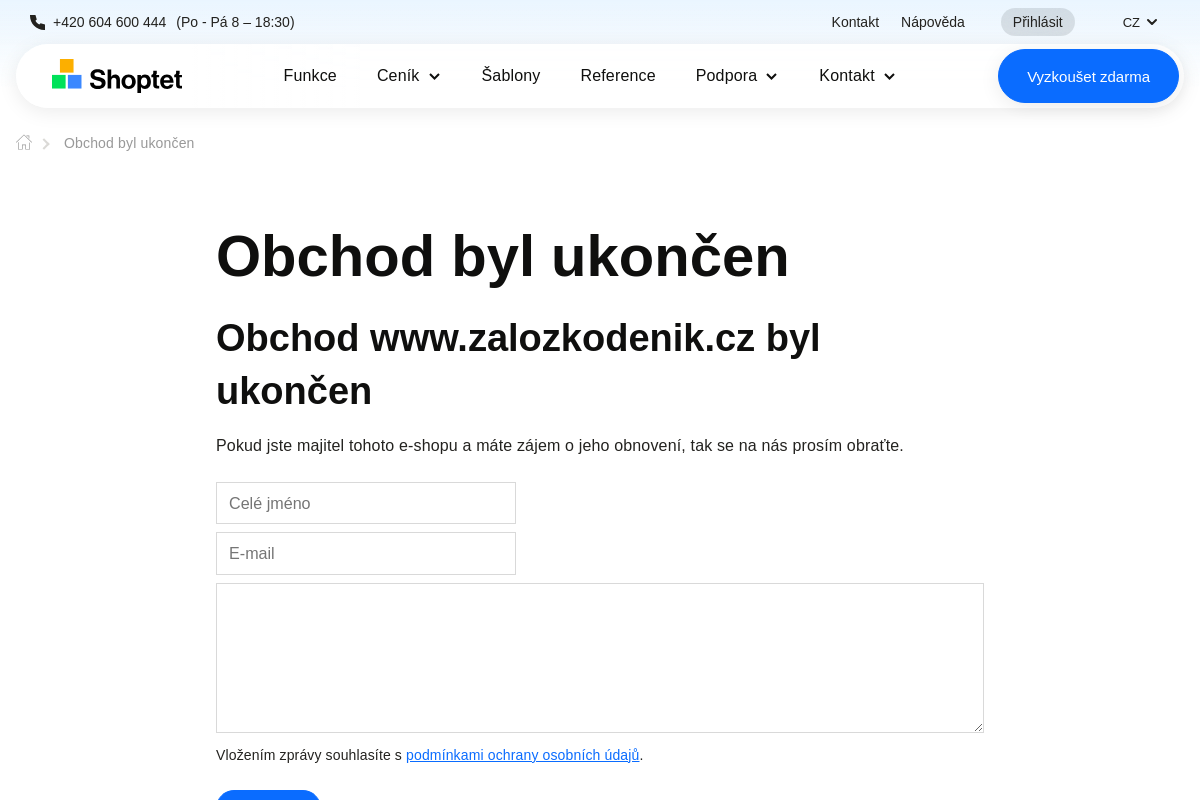Expand the Podpora dropdown menu

(x=736, y=75)
